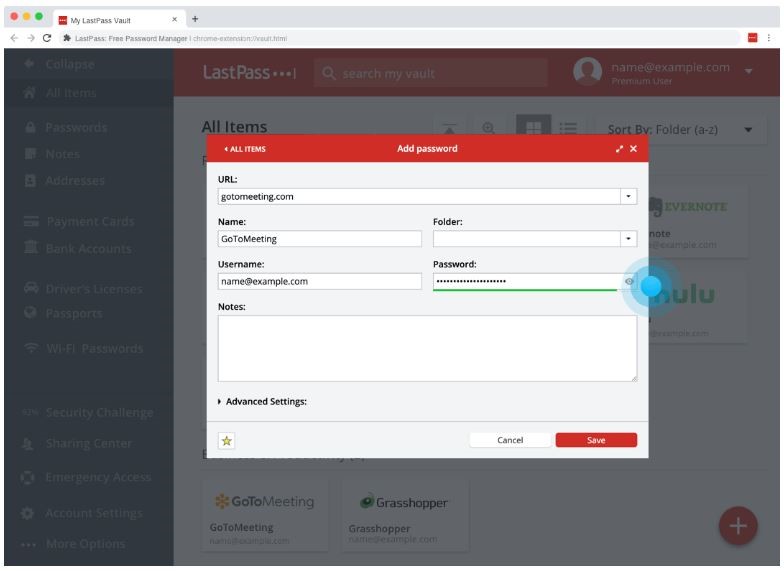784x571 pixels.
Task: Click the zoom magnifier icon in toolbar
Action: (489, 129)
